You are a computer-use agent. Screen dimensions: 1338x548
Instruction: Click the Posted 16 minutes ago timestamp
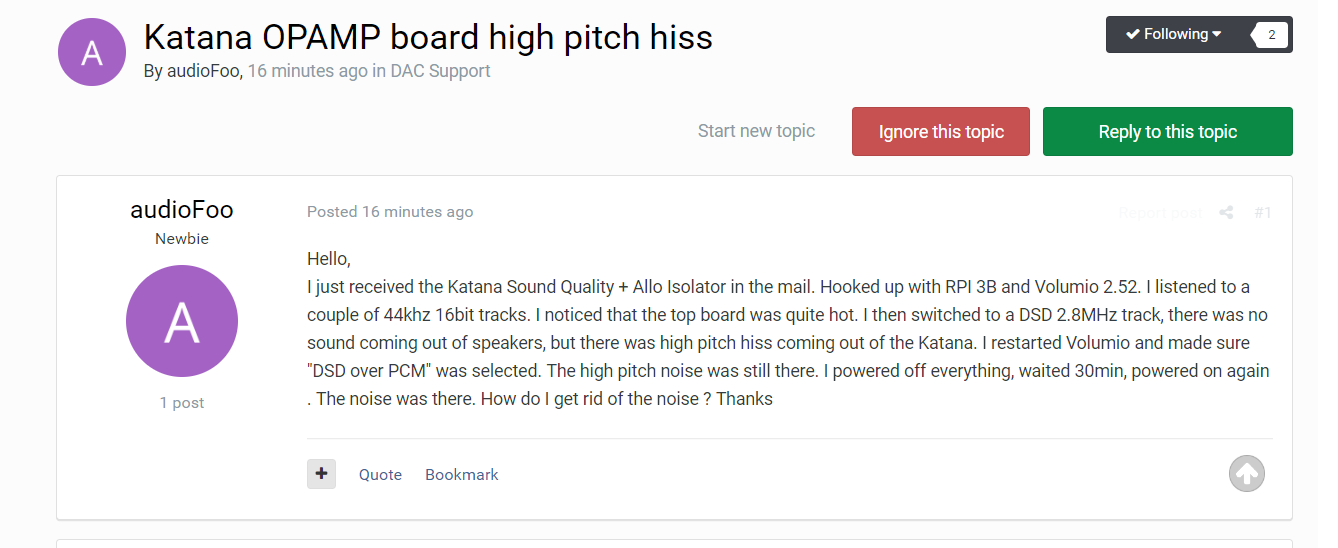[x=390, y=212]
